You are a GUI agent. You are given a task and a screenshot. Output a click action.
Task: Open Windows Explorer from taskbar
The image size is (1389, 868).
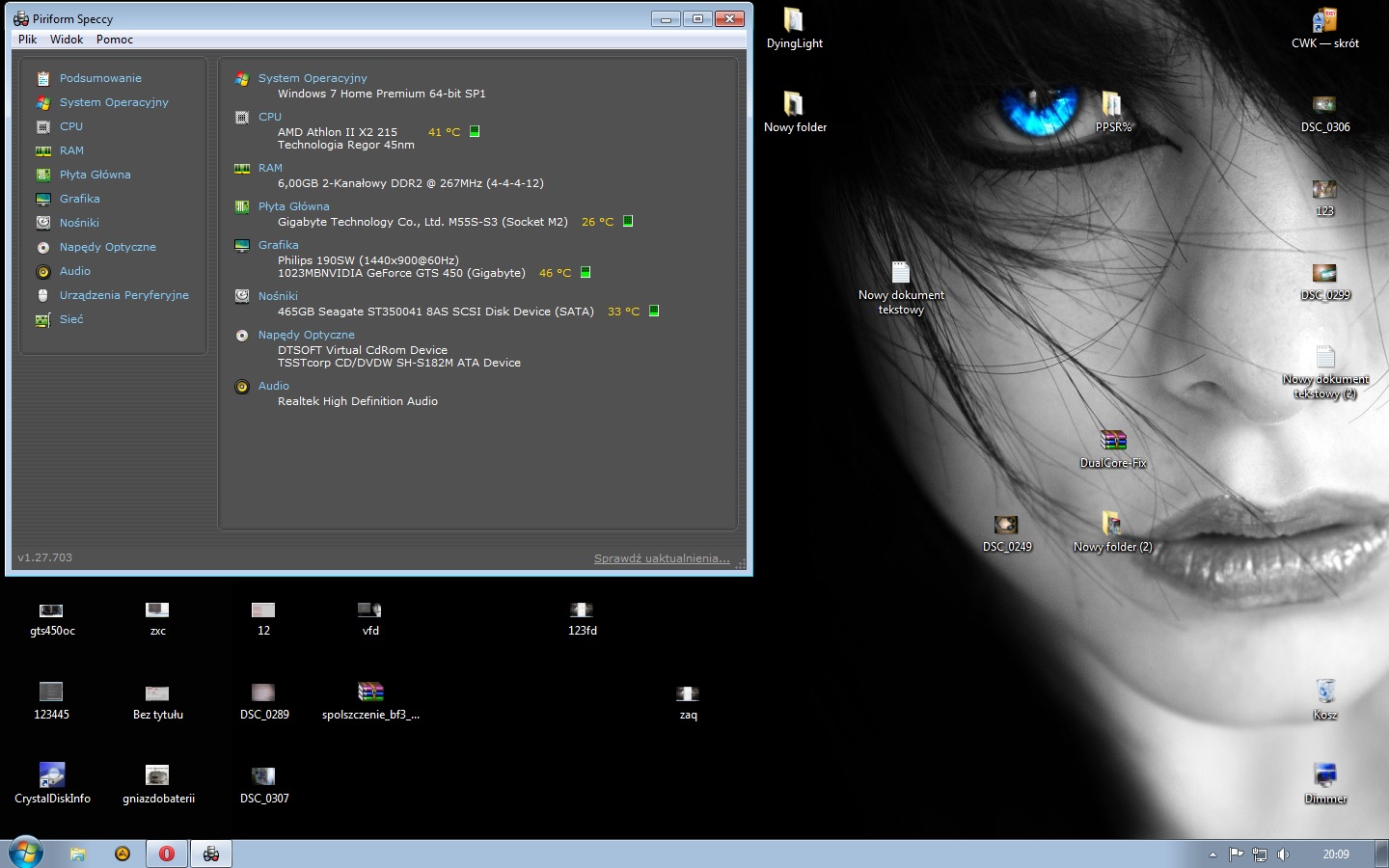point(78,854)
